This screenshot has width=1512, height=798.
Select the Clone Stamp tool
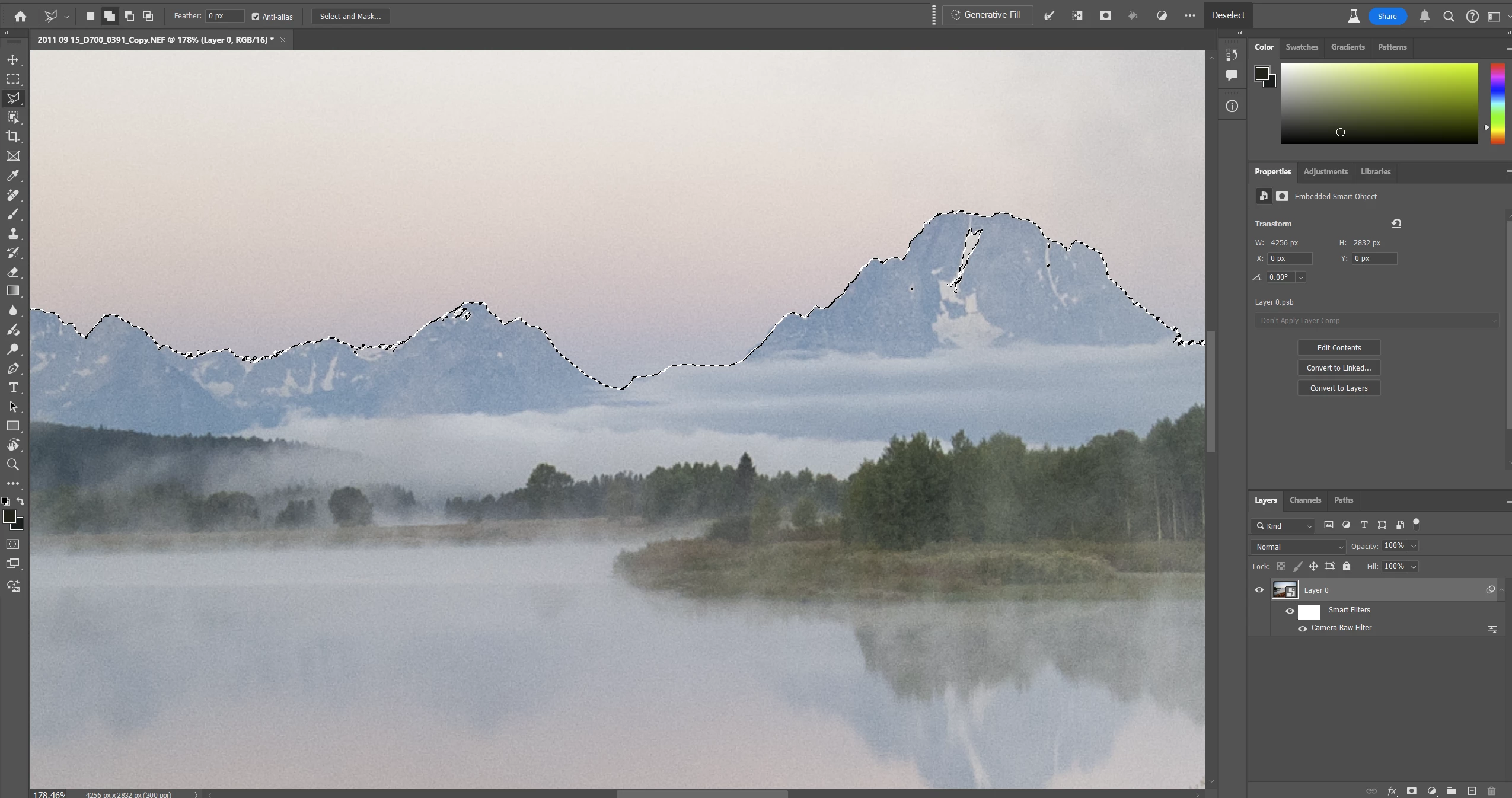tap(13, 234)
